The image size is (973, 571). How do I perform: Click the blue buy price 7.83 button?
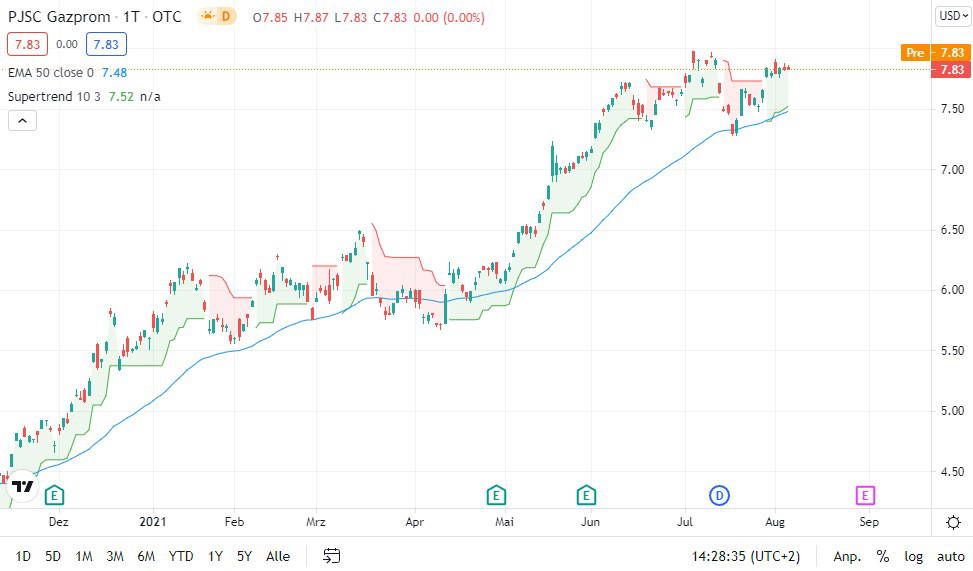(x=106, y=44)
